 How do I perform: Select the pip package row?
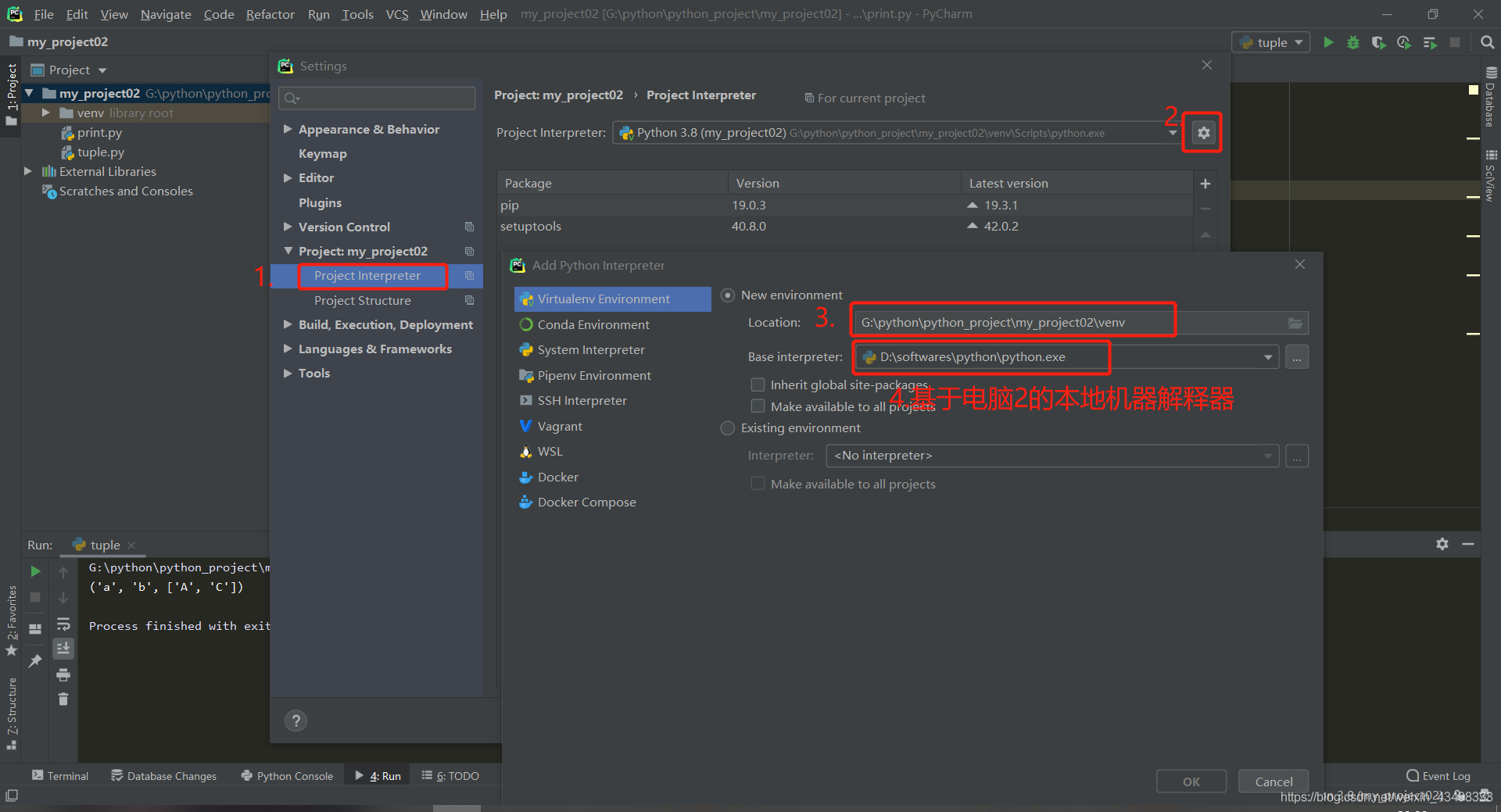pos(844,206)
